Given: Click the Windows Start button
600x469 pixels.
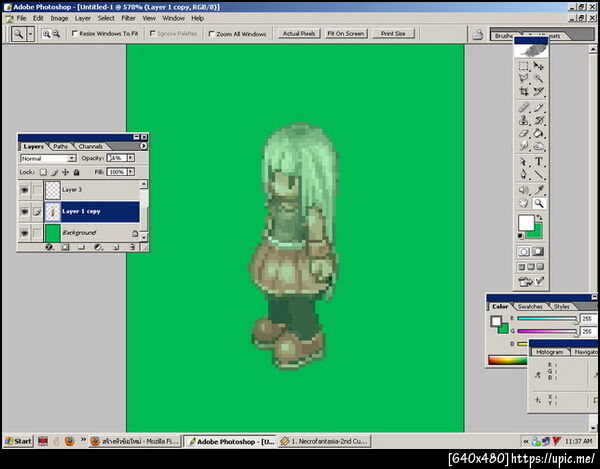Looking at the screenshot, I should click(x=18, y=441).
